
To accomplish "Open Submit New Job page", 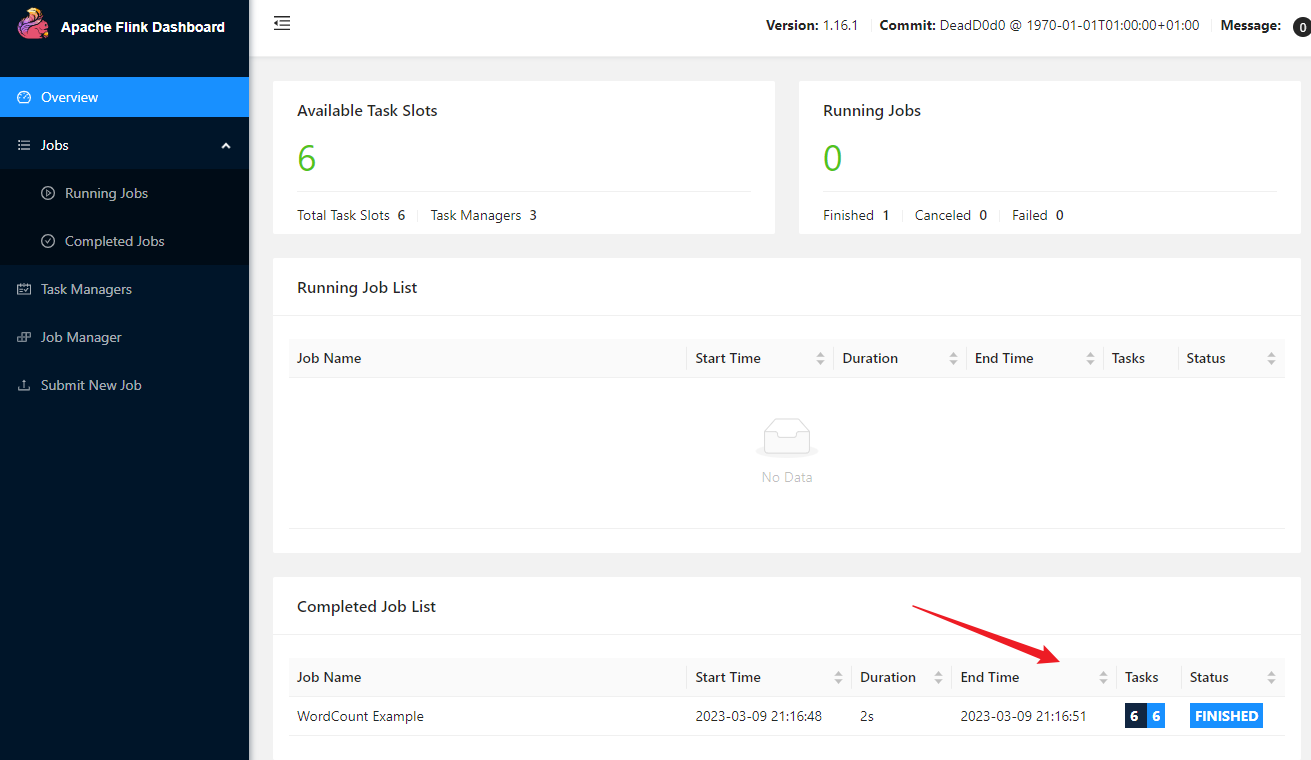I will coord(124,385).
